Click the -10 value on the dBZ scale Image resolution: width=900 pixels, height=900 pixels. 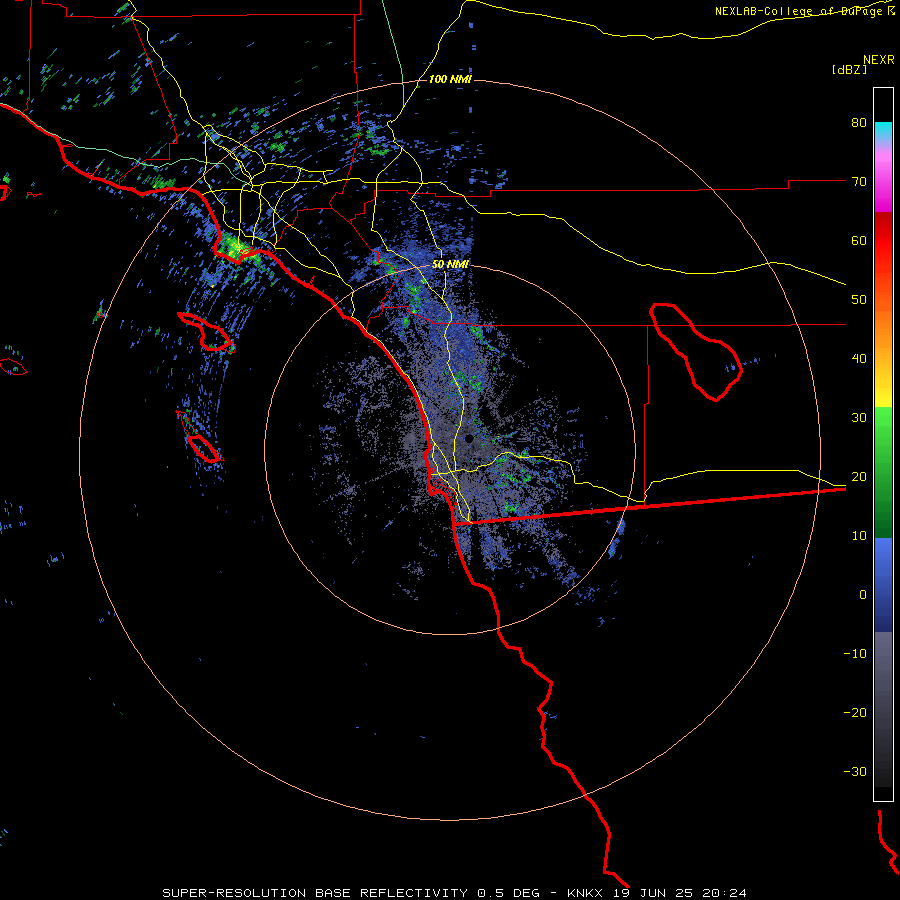pos(855,654)
